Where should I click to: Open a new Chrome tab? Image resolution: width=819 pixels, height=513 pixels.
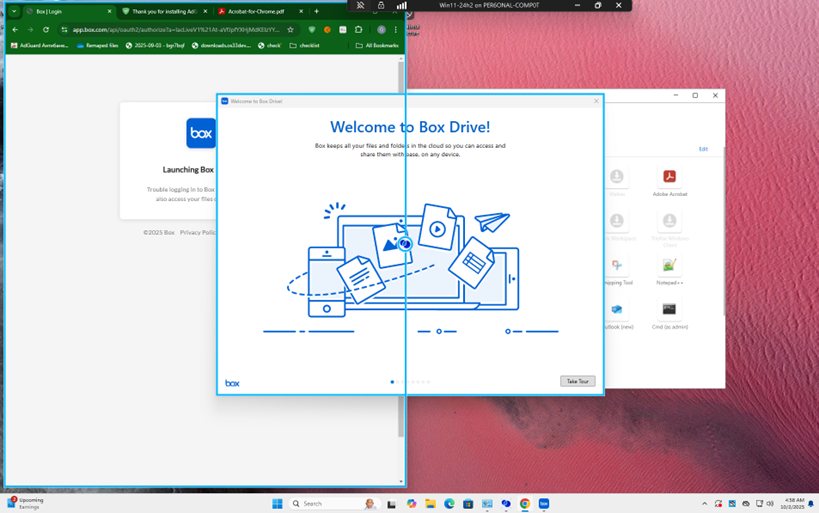317,11
